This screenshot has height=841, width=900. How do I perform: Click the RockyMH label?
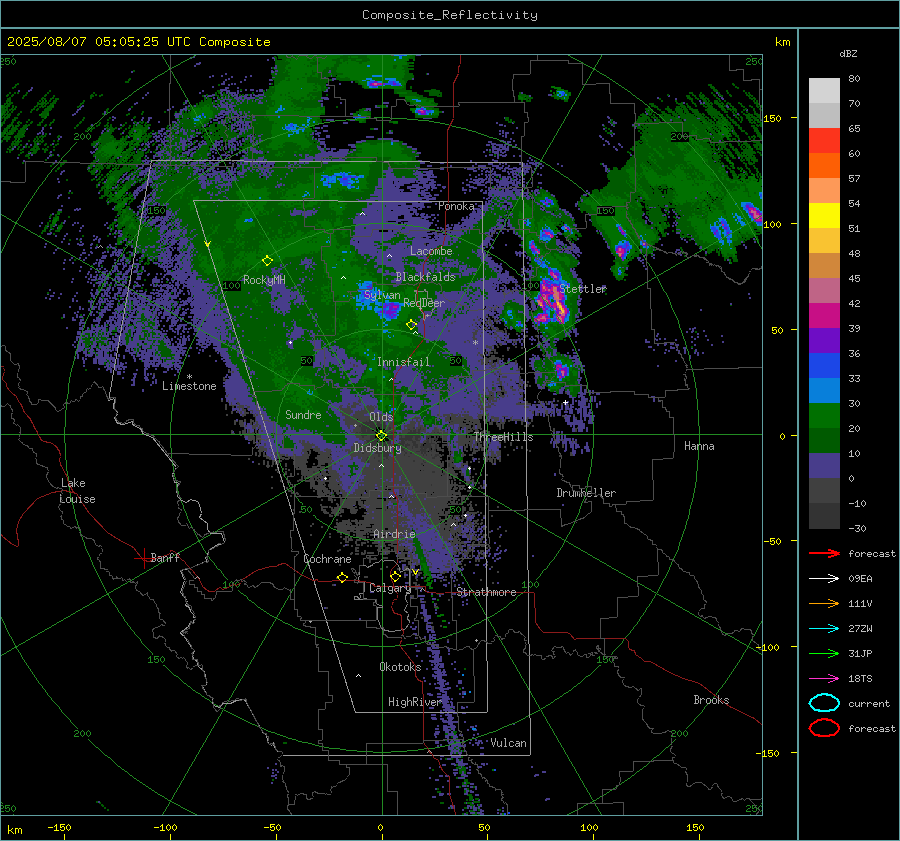tap(264, 280)
